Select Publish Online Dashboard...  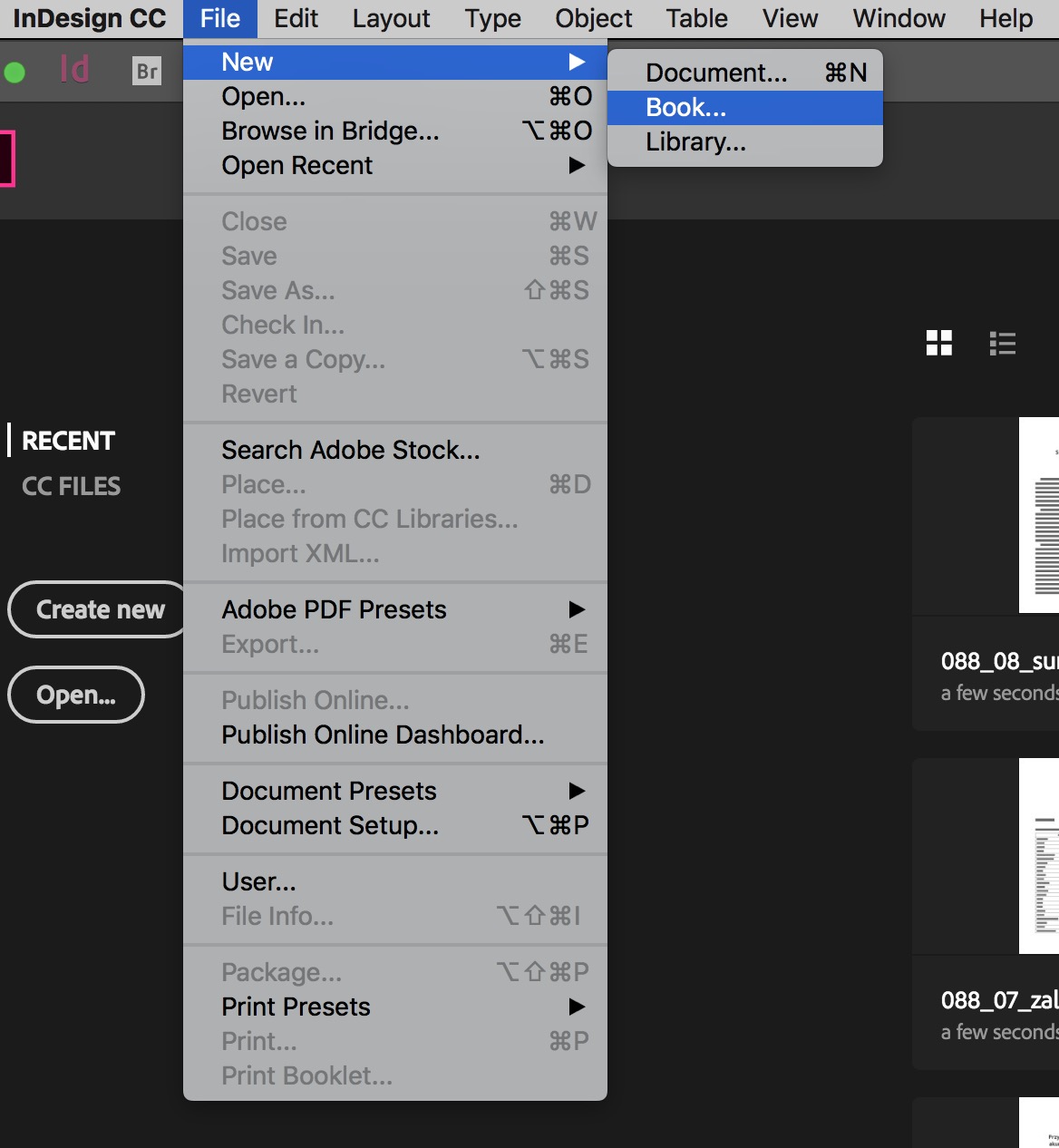[x=395, y=735]
